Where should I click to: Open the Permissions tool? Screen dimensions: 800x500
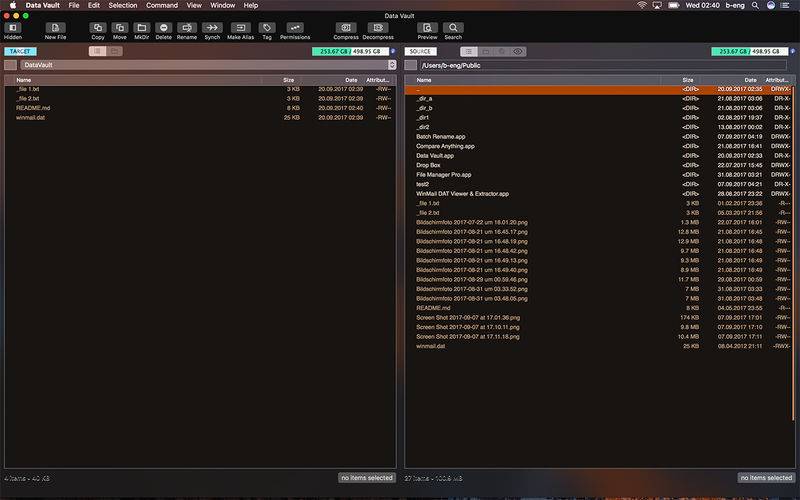click(x=295, y=28)
